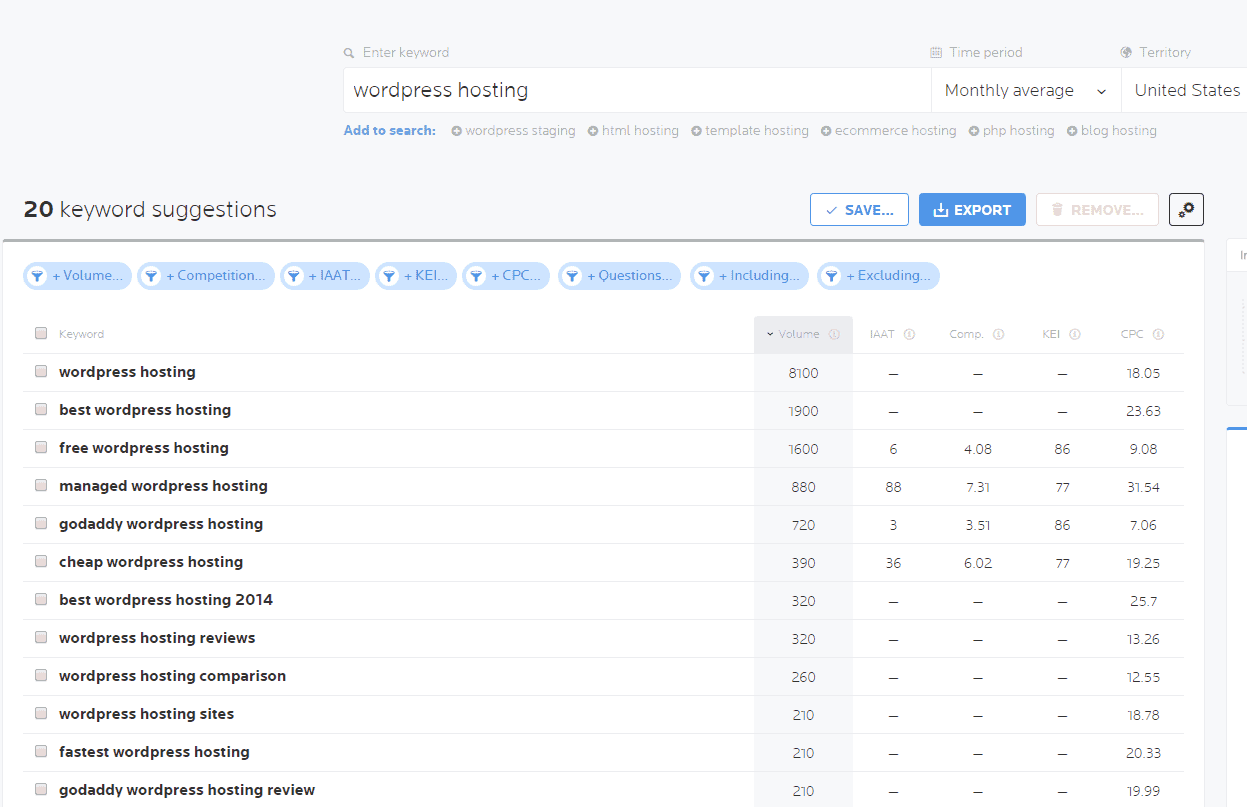Open the + KEI... filter label
Viewport: 1247px width, 807px height.
[x=427, y=276]
